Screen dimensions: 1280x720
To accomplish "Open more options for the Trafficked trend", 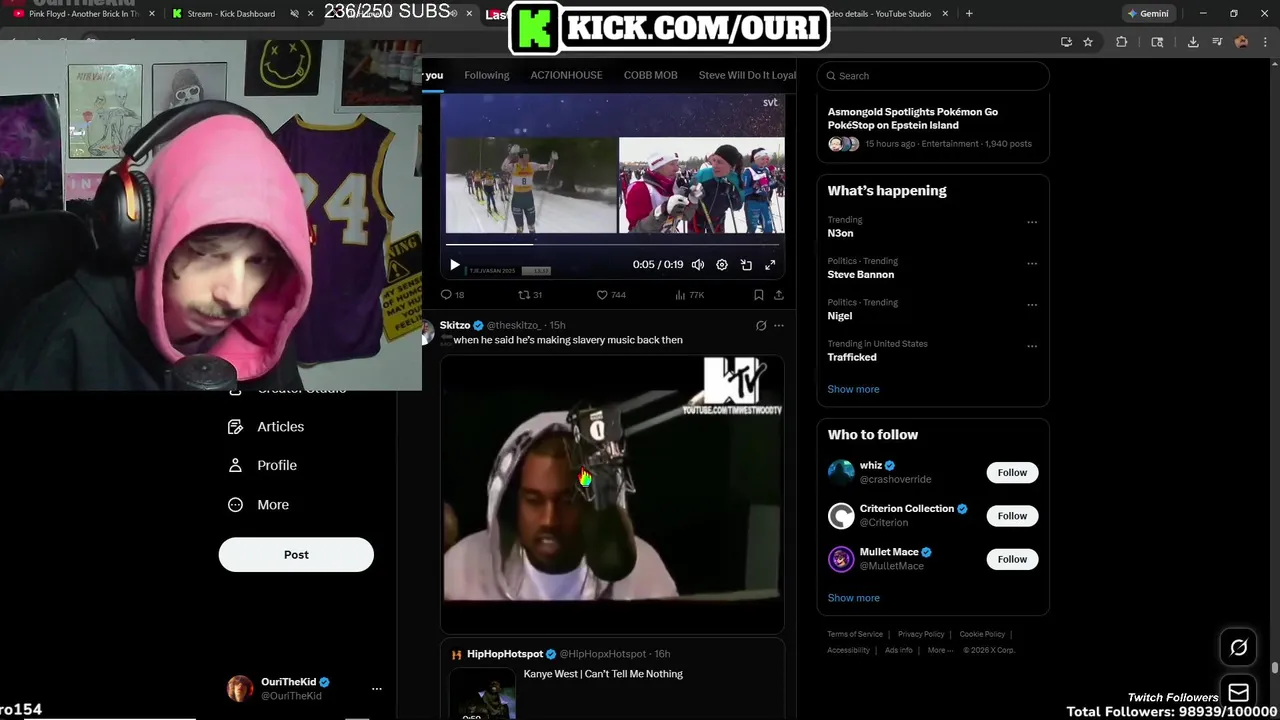I will (x=1032, y=346).
